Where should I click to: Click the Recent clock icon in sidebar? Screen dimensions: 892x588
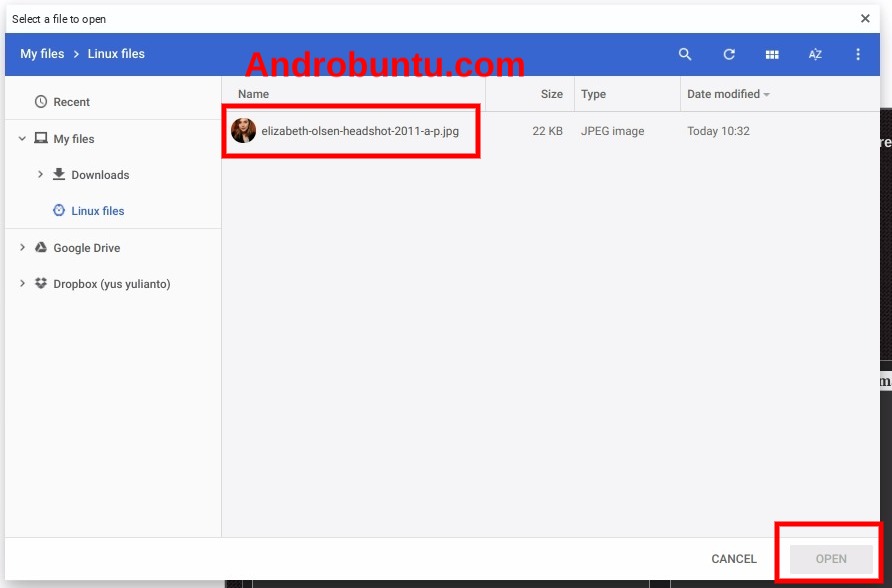pyautogui.click(x=41, y=101)
